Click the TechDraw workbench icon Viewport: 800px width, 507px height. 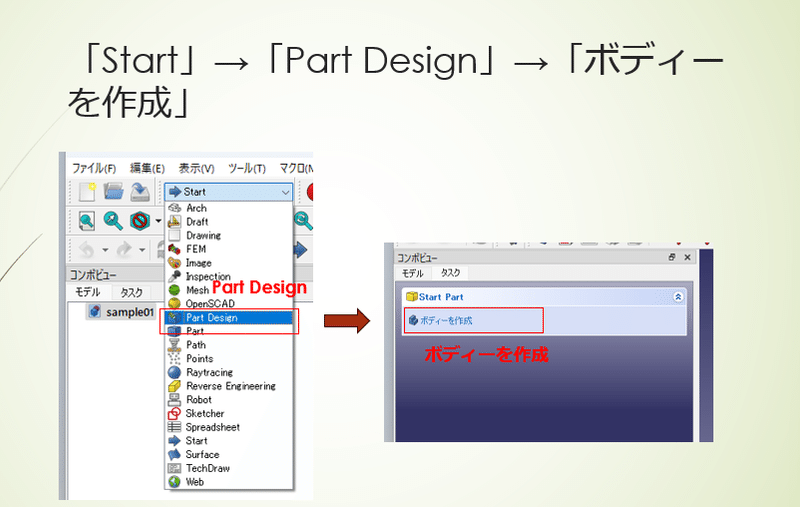(174, 468)
